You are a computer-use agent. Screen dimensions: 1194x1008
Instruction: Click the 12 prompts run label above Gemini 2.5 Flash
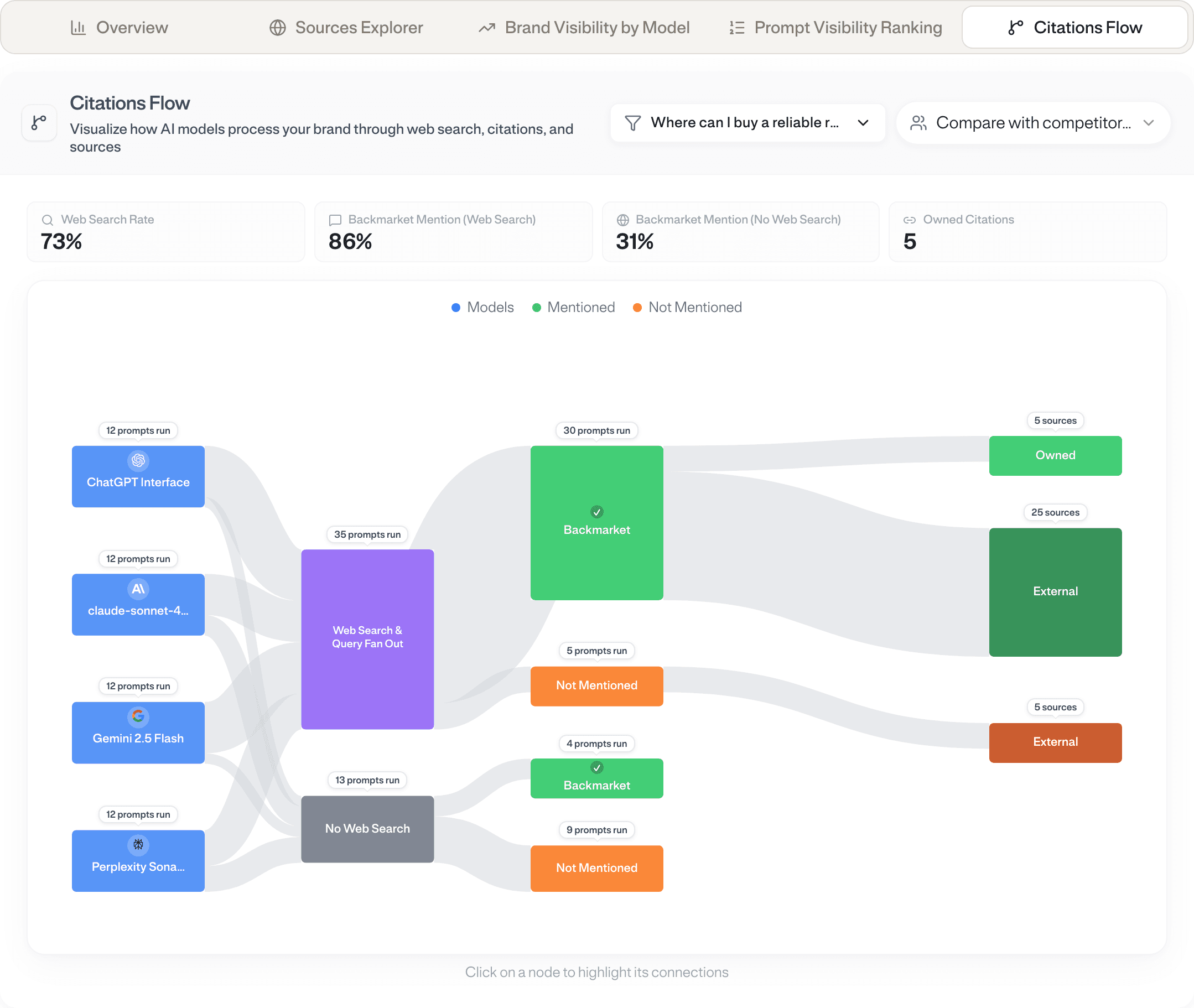(138, 686)
